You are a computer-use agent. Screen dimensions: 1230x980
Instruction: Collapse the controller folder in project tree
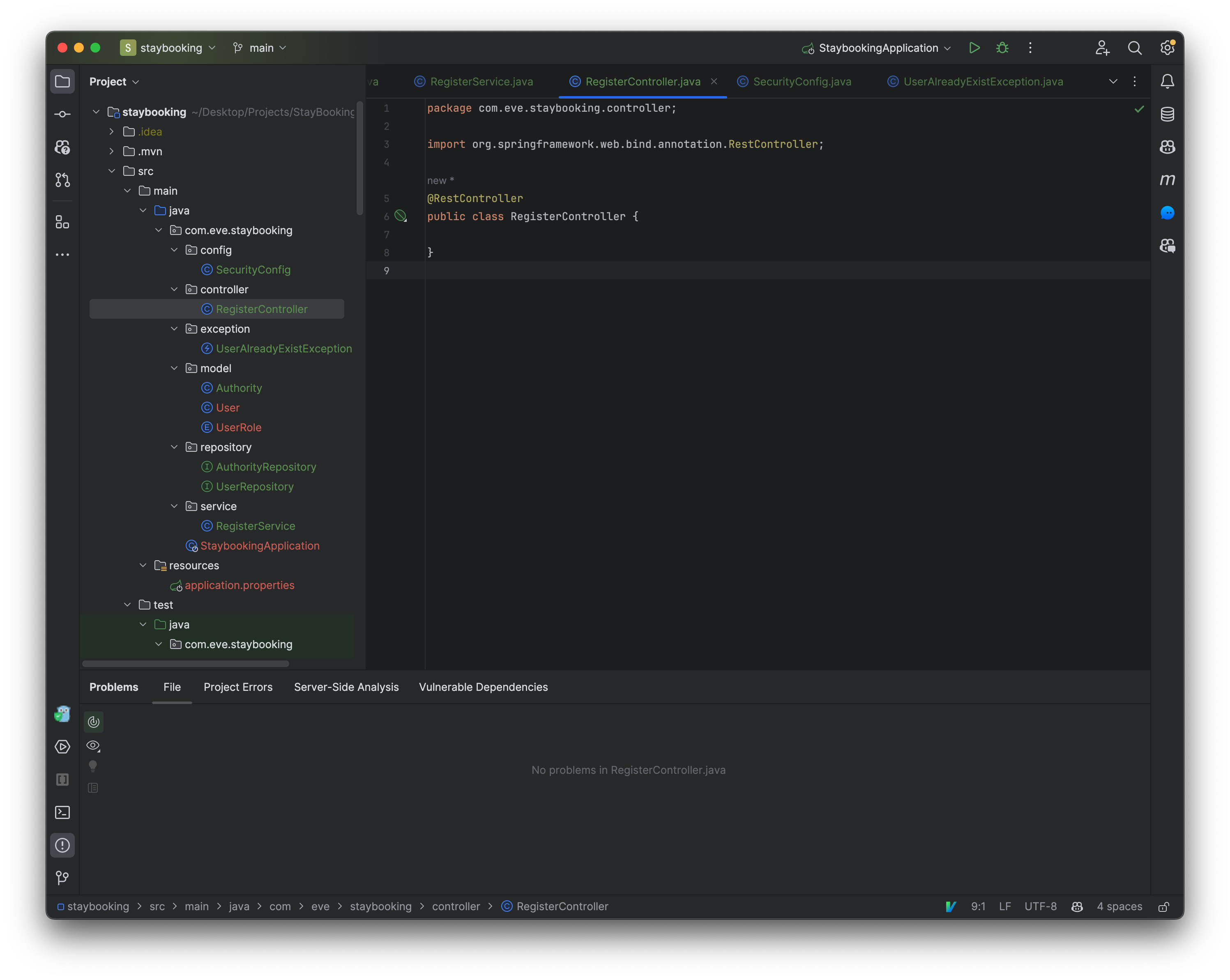pyautogui.click(x=174, y=289)
